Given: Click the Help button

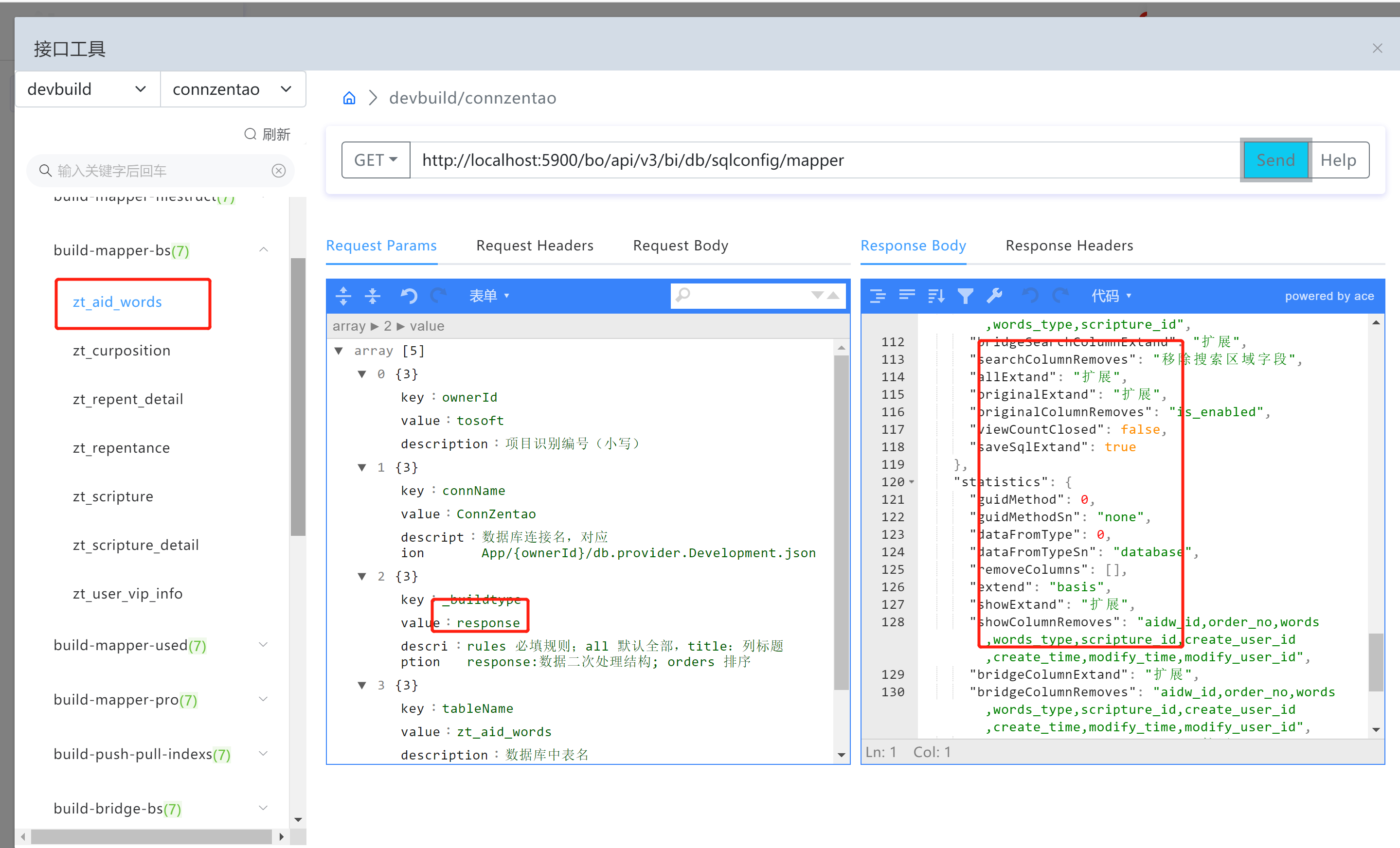Looking at the screenshot, I should 1339,160.
